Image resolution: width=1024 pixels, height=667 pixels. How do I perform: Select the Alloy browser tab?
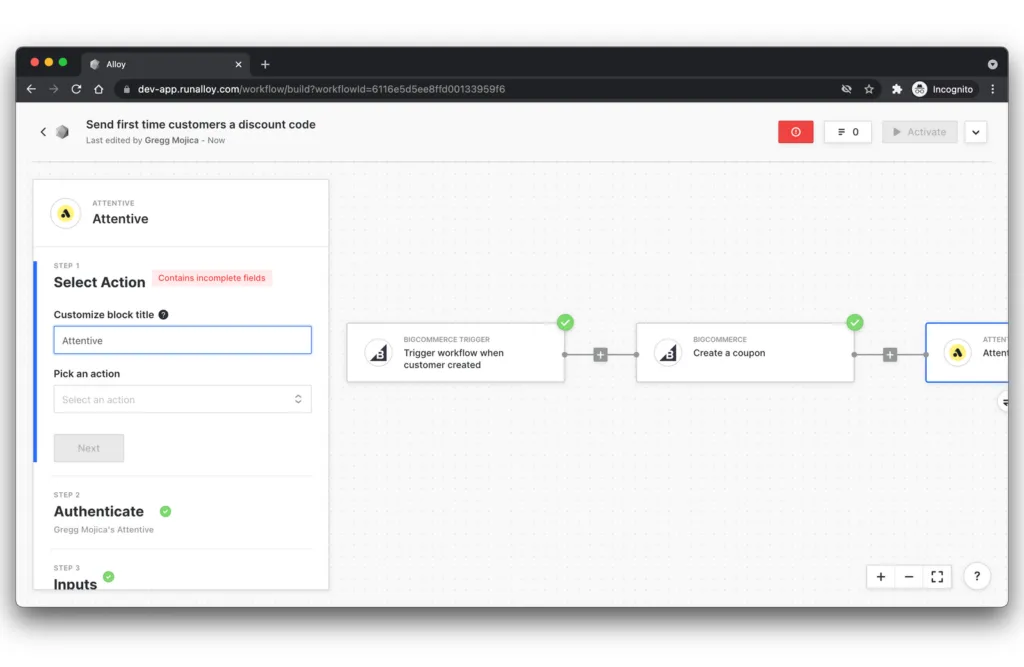pyautogui.click(x=166, y=64)
